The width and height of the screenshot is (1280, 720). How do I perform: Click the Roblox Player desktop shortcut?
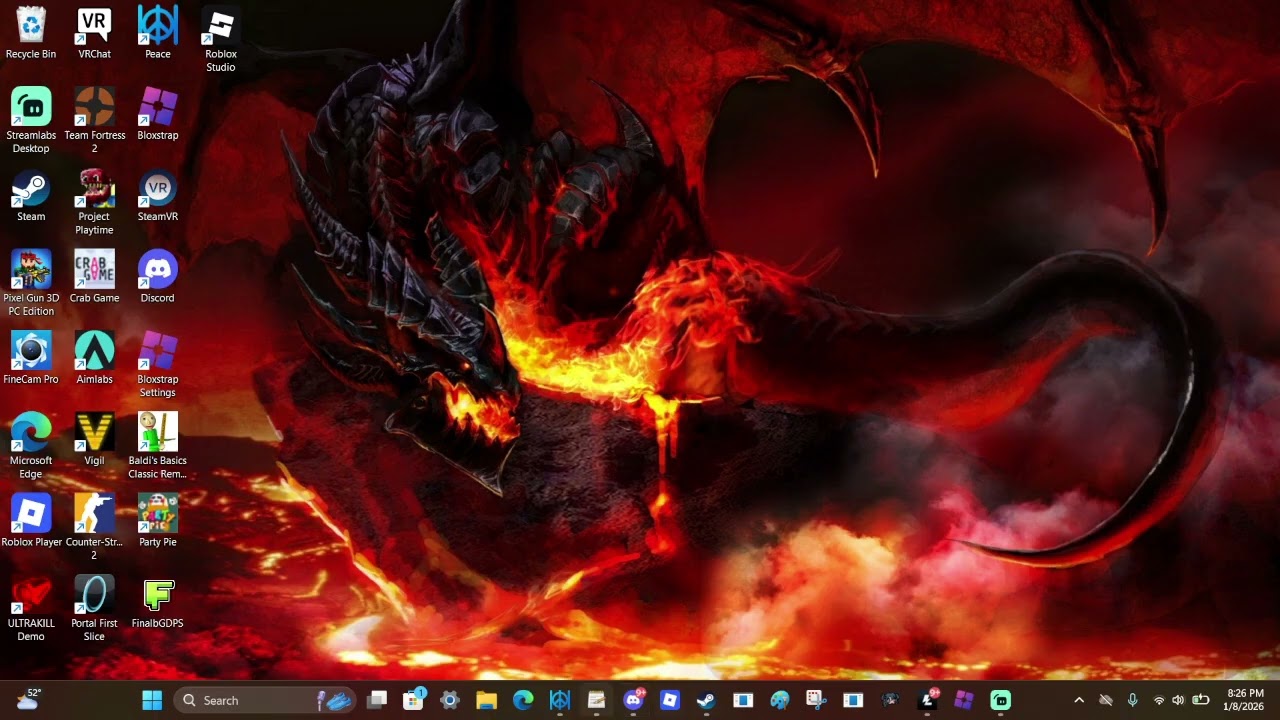point(31,521)
